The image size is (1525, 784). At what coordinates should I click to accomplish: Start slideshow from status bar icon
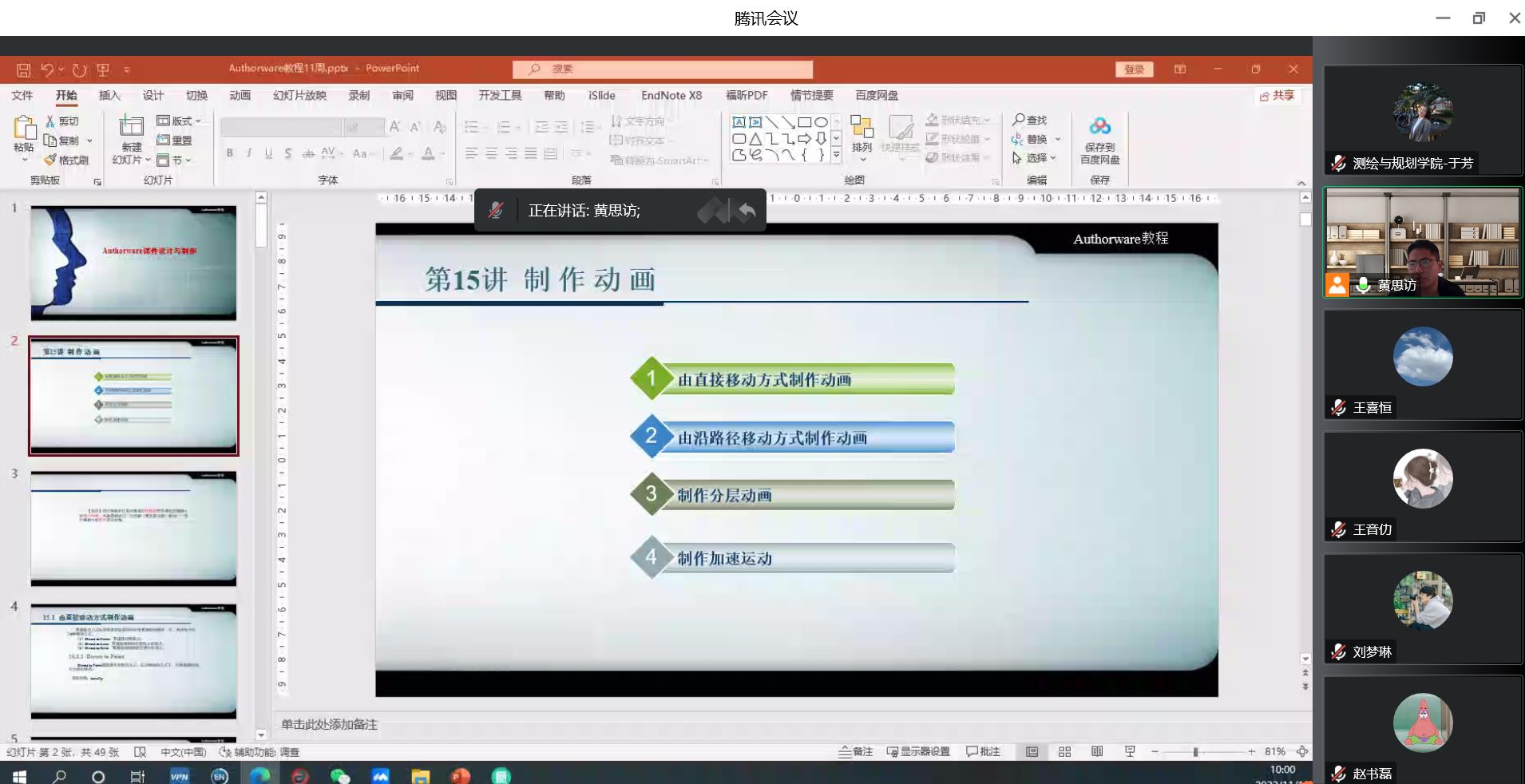pos(1130,752)
